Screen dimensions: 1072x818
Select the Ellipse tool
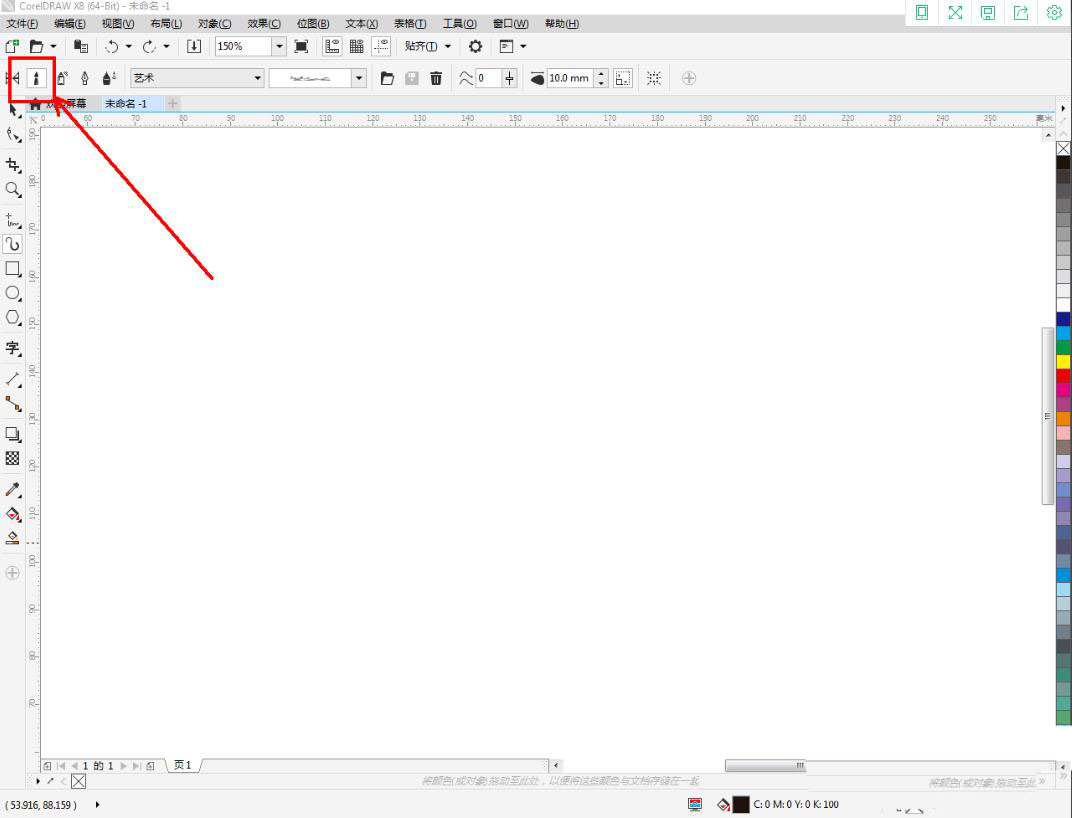click(13, 293)
